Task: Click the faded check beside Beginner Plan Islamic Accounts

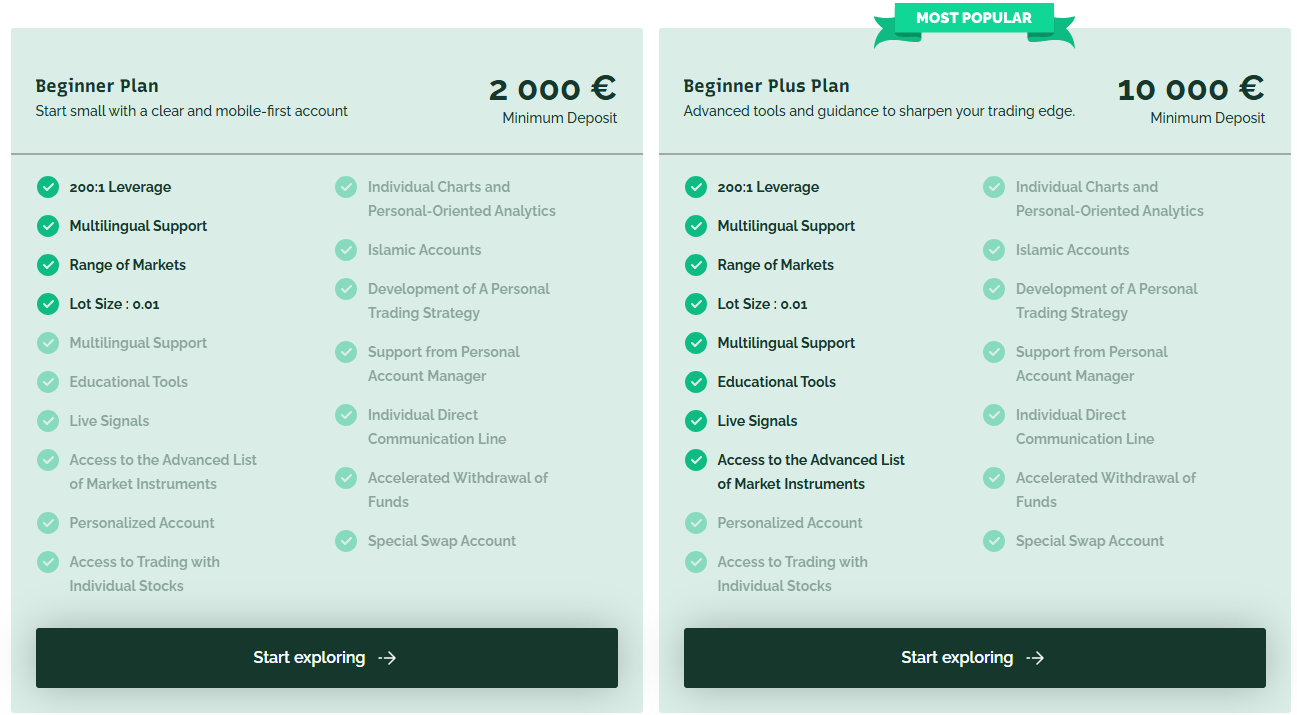Action: (346, 250)
